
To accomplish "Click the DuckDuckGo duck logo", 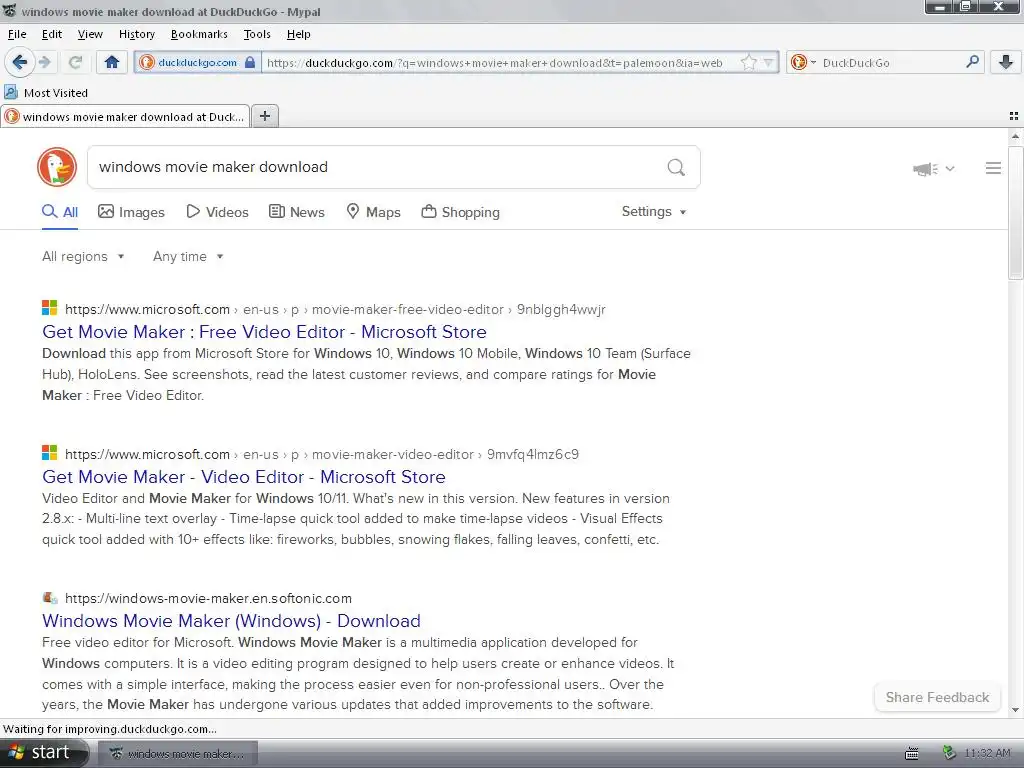I will (x=57, y=167).
